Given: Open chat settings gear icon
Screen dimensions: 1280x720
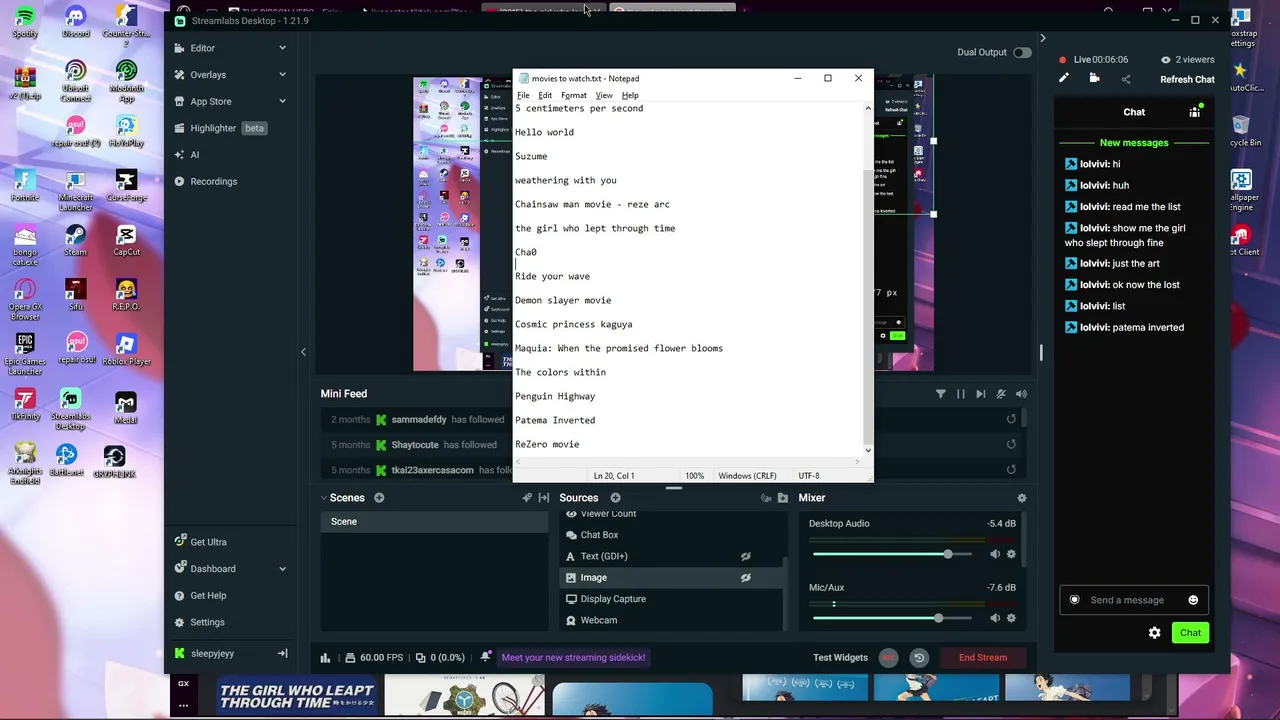Looking at the screenshot, I should pos(1155,633).
